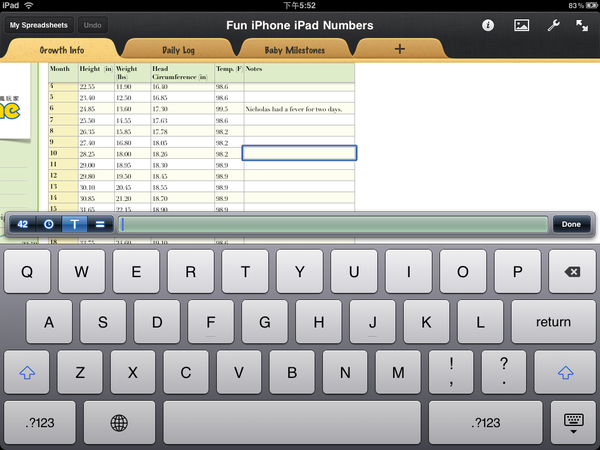
Task: Select the Height (in) column header
Action: 96,73
